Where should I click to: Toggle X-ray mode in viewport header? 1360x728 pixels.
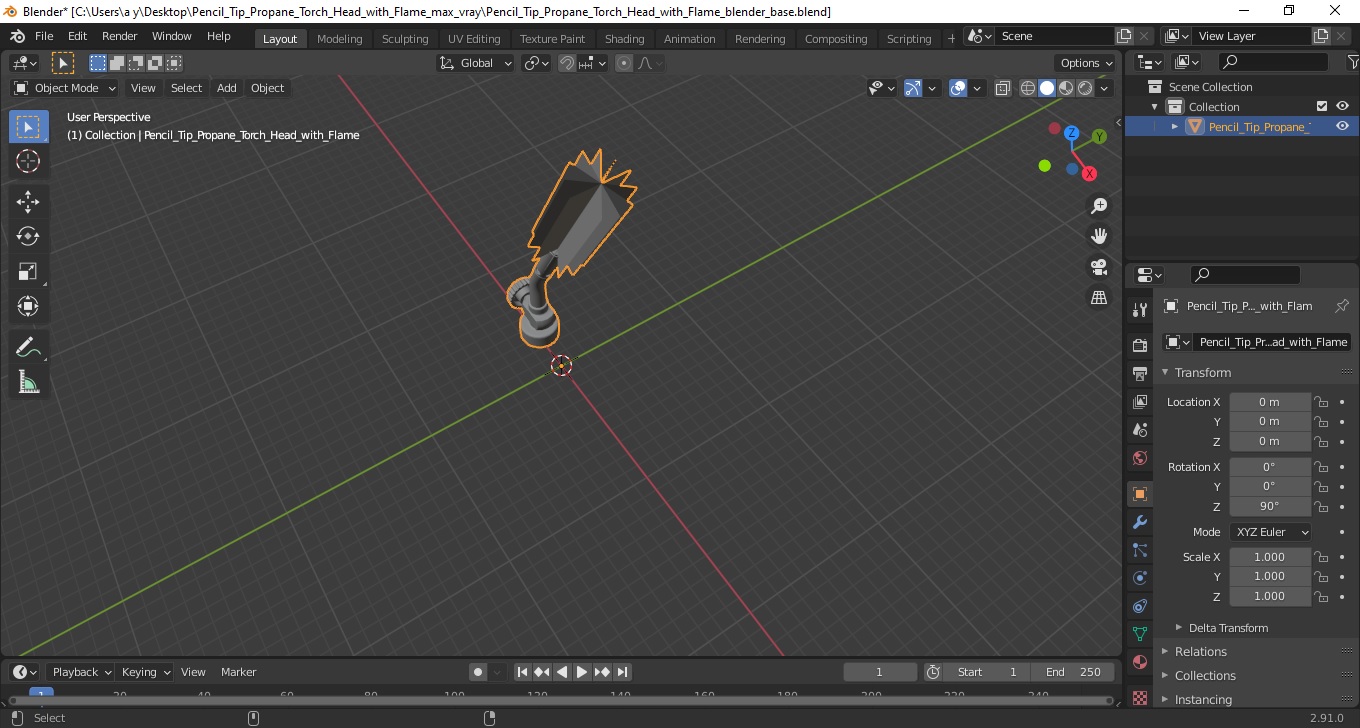(x=1003, y=88)
